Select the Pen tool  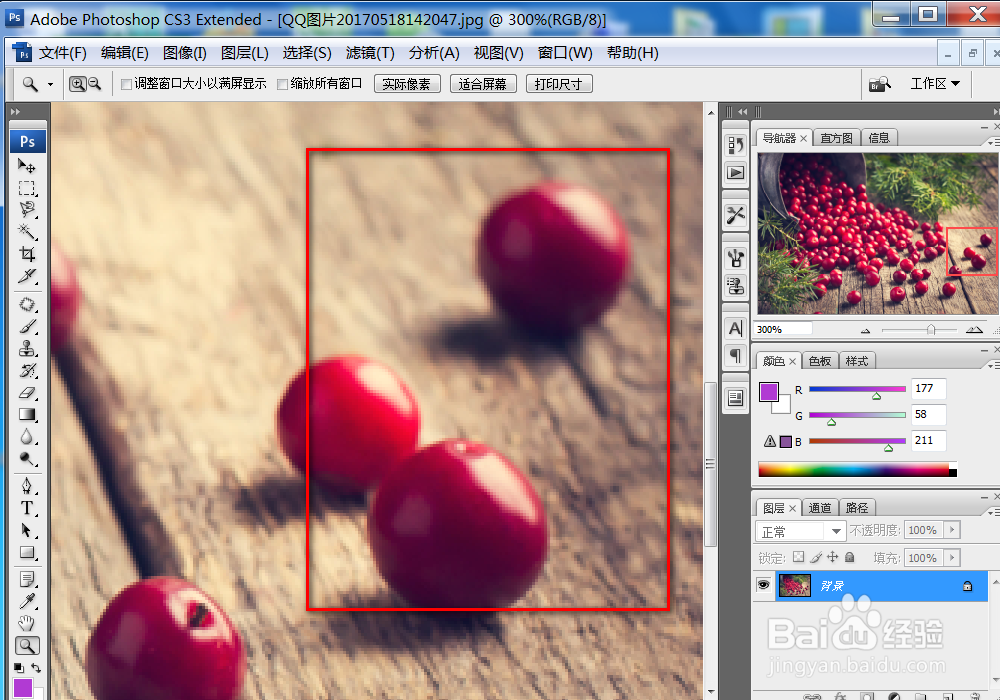[x=27, y=486]
